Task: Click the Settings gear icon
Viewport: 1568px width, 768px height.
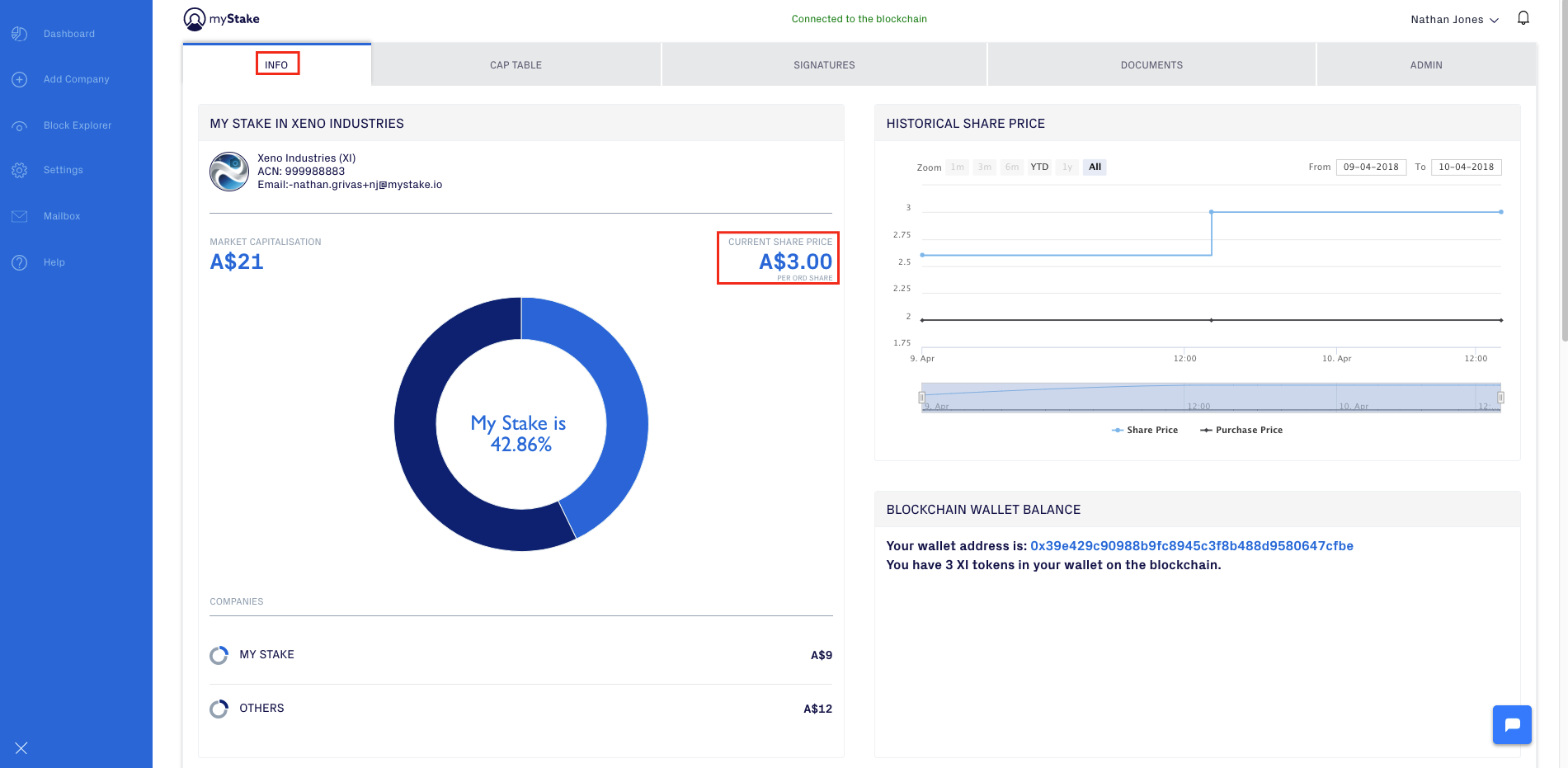Action: pos(20,170)
